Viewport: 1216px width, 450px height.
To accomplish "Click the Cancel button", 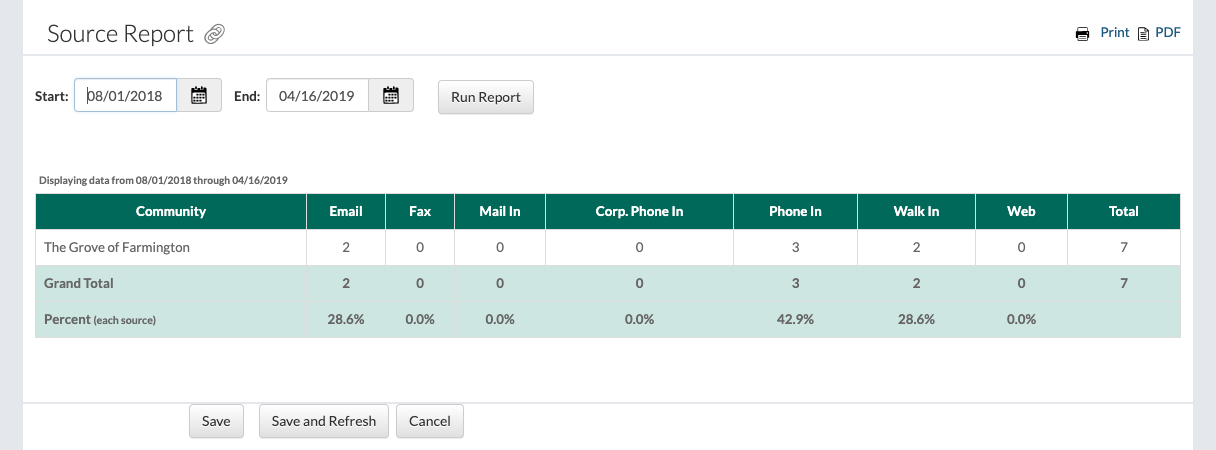I will click(430, 421).
